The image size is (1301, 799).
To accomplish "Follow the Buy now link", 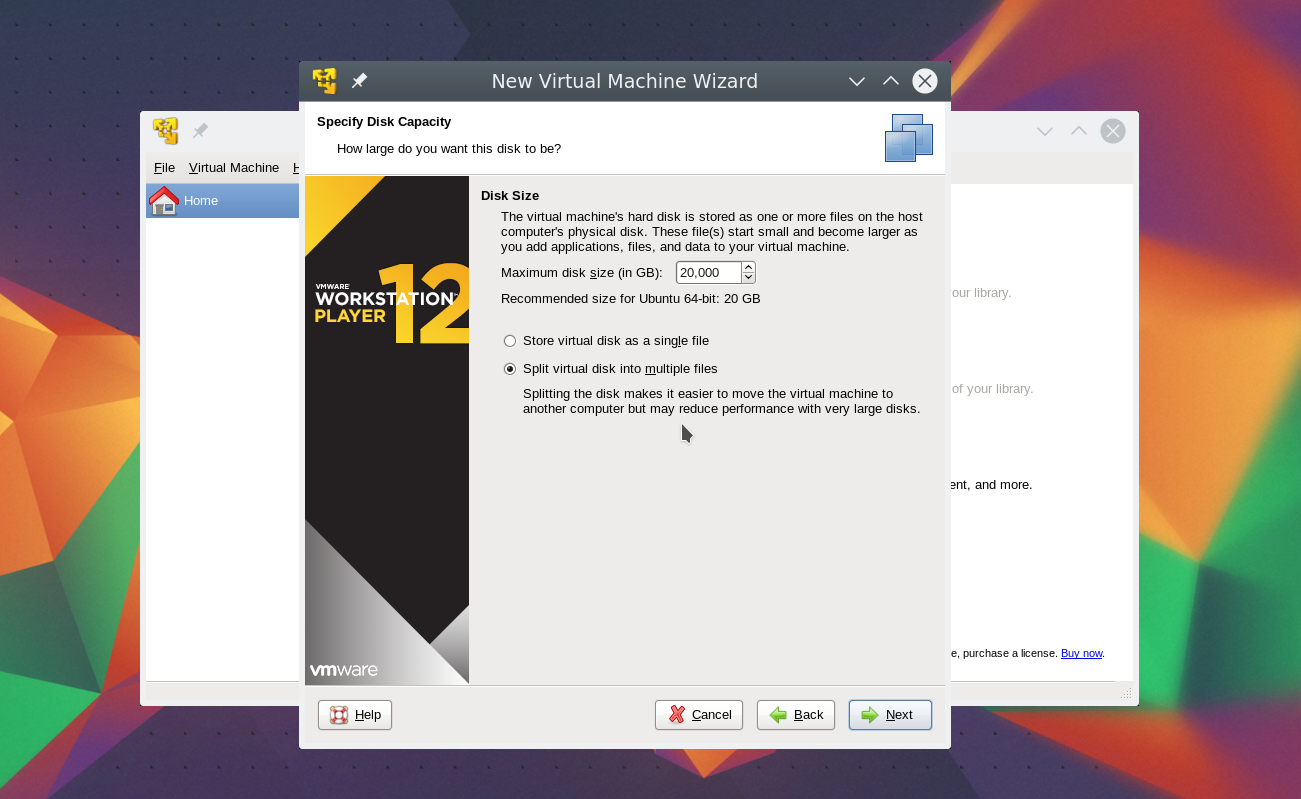I will click(x=1081, y=653).
